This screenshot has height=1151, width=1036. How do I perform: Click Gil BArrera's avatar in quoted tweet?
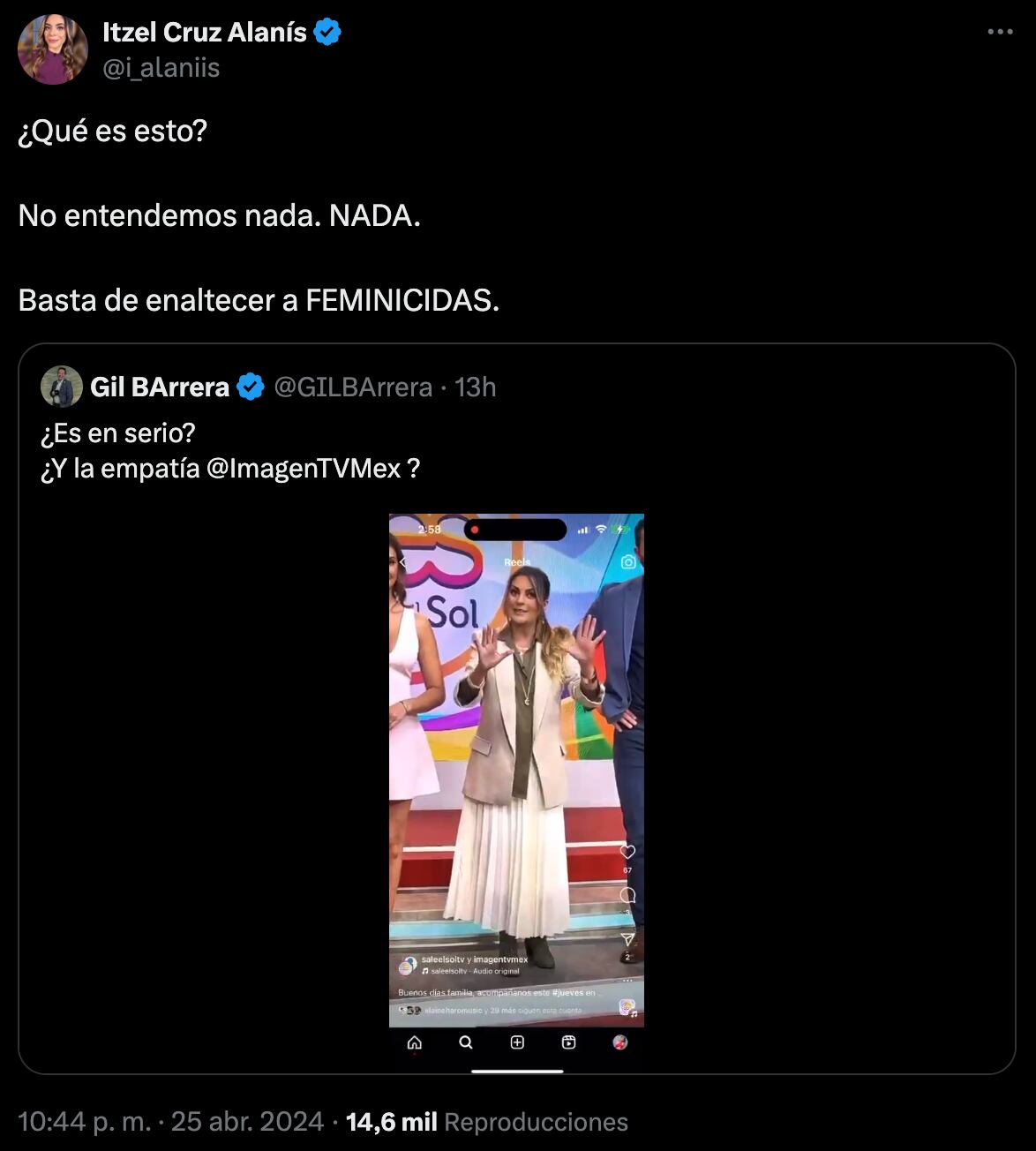(62, 387)
